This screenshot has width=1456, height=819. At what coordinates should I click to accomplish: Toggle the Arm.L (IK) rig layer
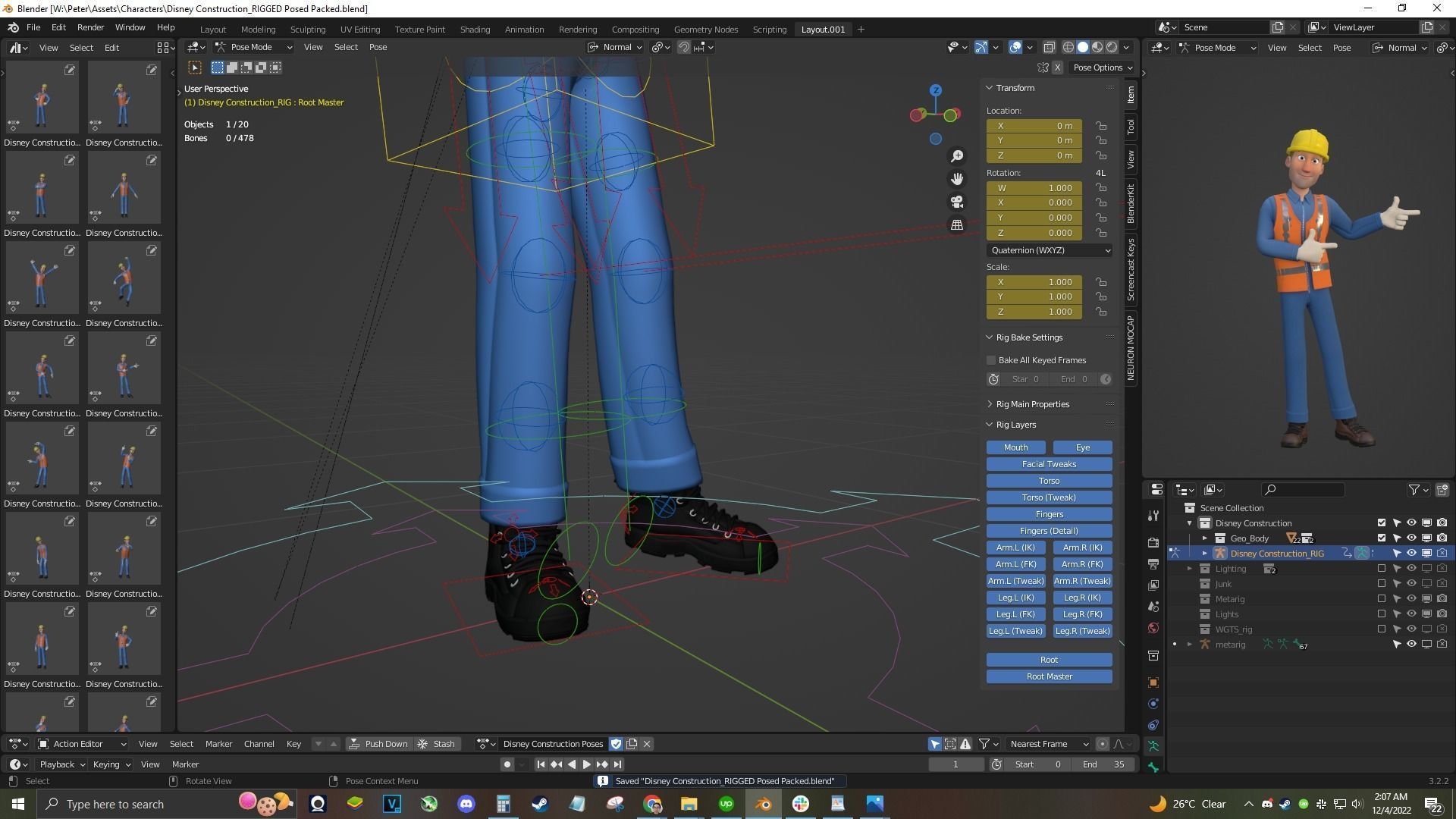(x=1015, y=548)
